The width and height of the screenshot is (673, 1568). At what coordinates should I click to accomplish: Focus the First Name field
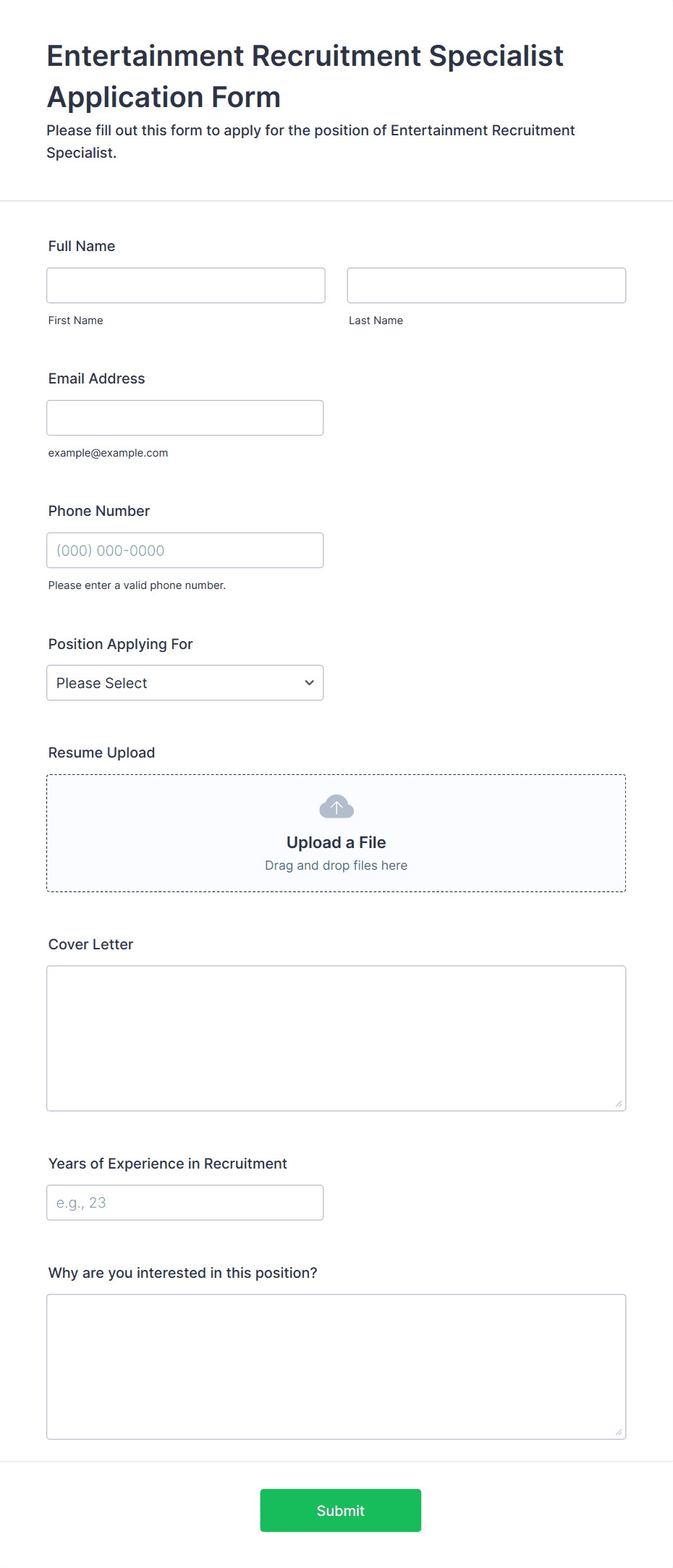click(186, 286)
